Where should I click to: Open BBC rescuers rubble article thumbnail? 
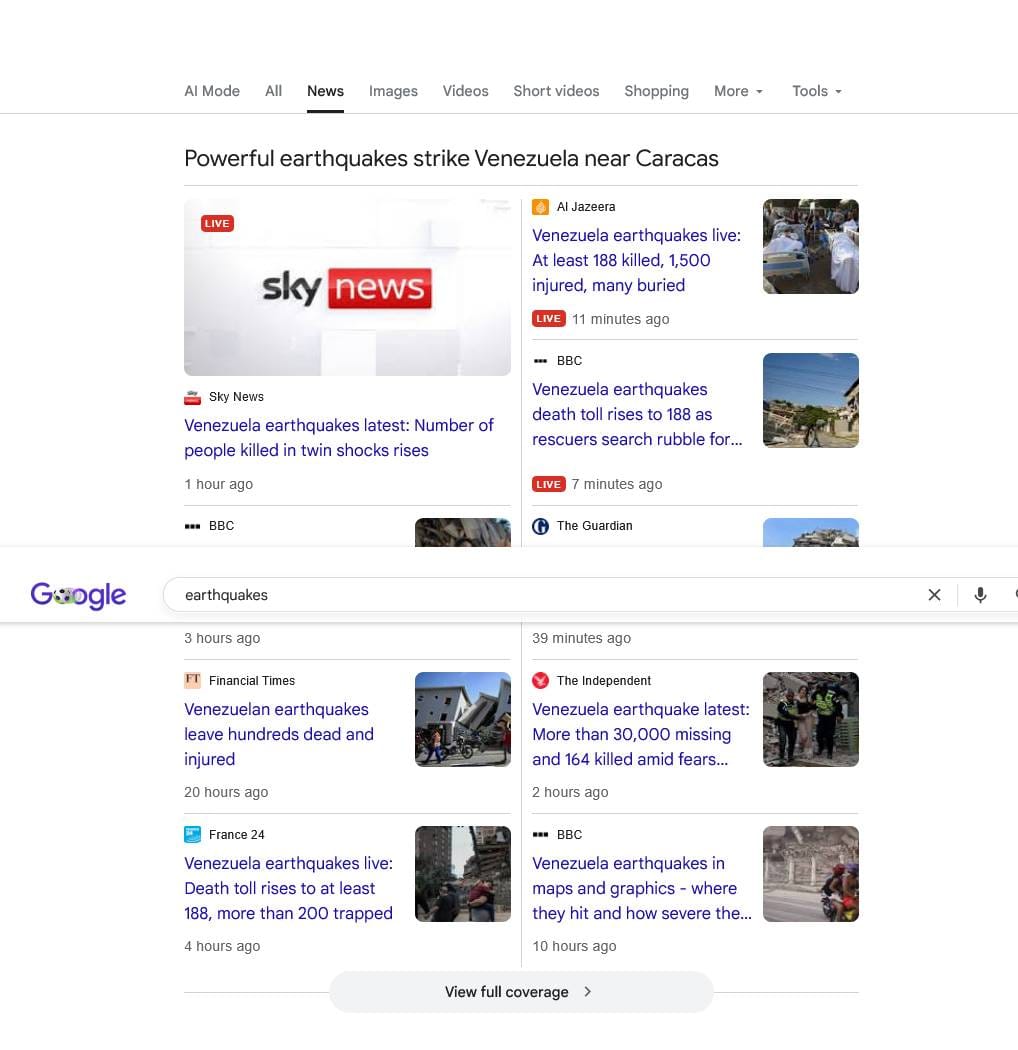[810, 400]
